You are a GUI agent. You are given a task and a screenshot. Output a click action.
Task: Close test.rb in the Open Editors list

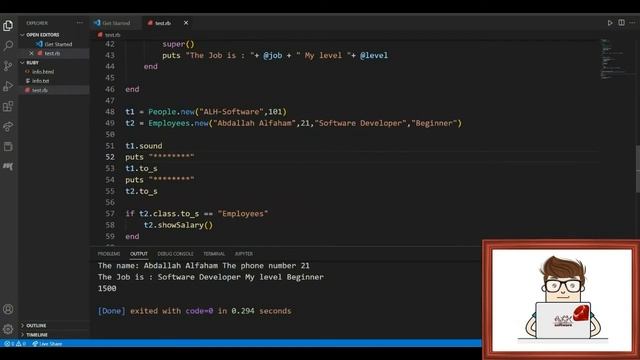(31, 53)
